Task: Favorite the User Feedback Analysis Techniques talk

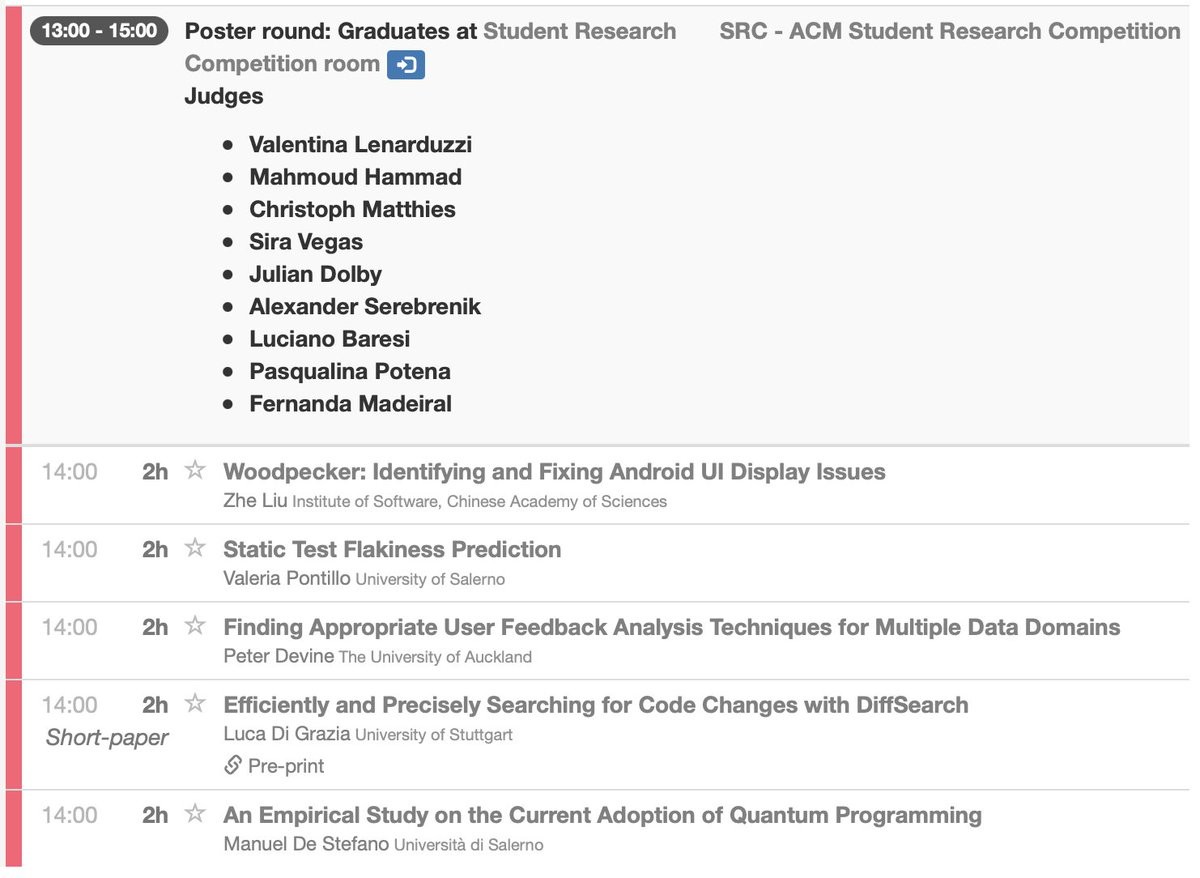Action: 195,627
